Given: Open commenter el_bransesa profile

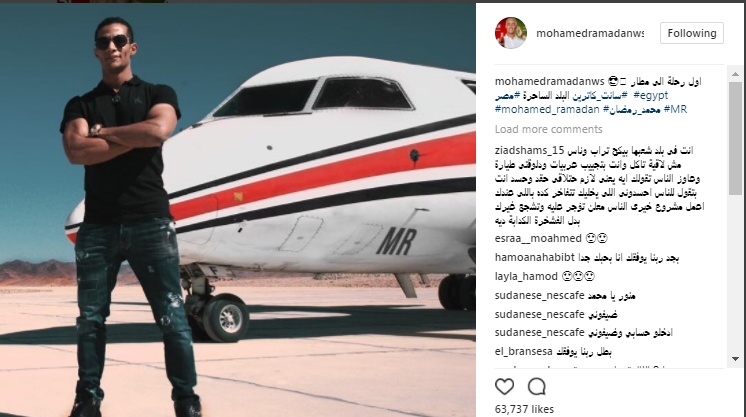Looking at the screenshot, I should pyautogui.click(x=524, y=352).
